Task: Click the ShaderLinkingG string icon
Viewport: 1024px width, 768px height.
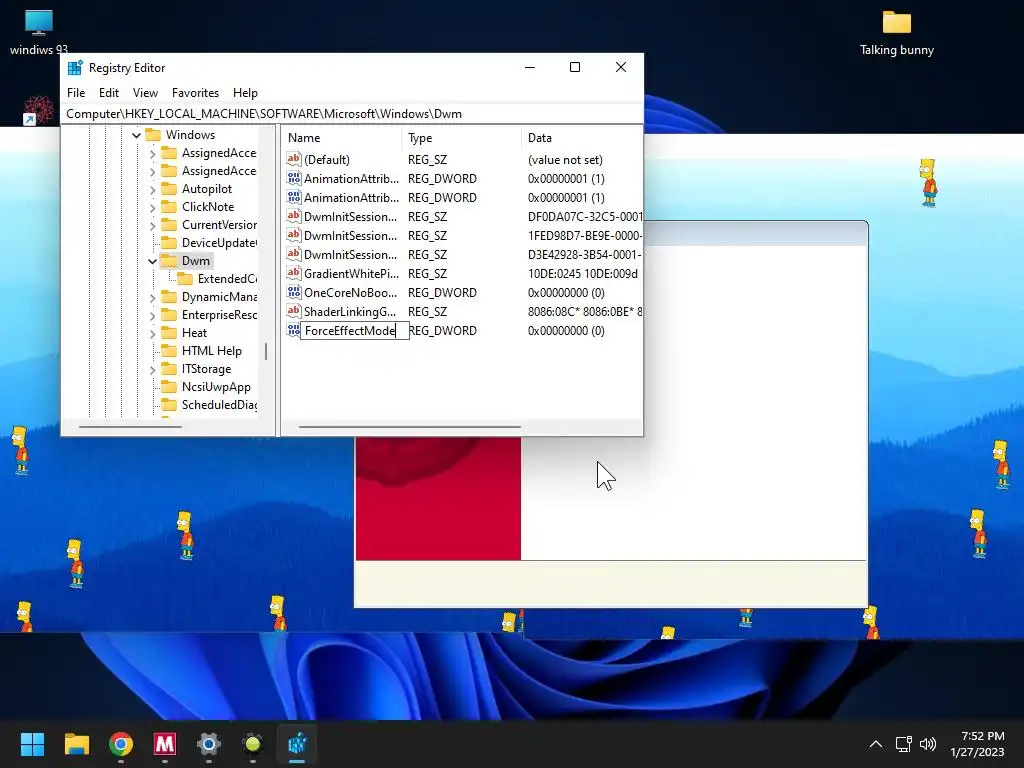Action: [x=294, y=312]
